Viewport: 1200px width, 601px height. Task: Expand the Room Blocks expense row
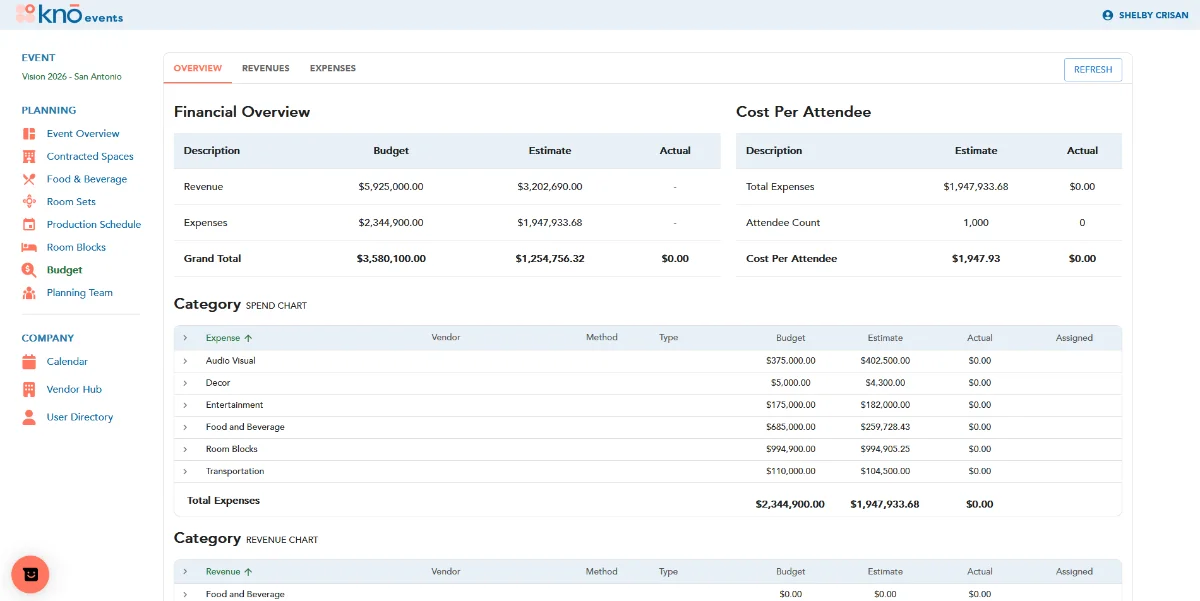185,449
